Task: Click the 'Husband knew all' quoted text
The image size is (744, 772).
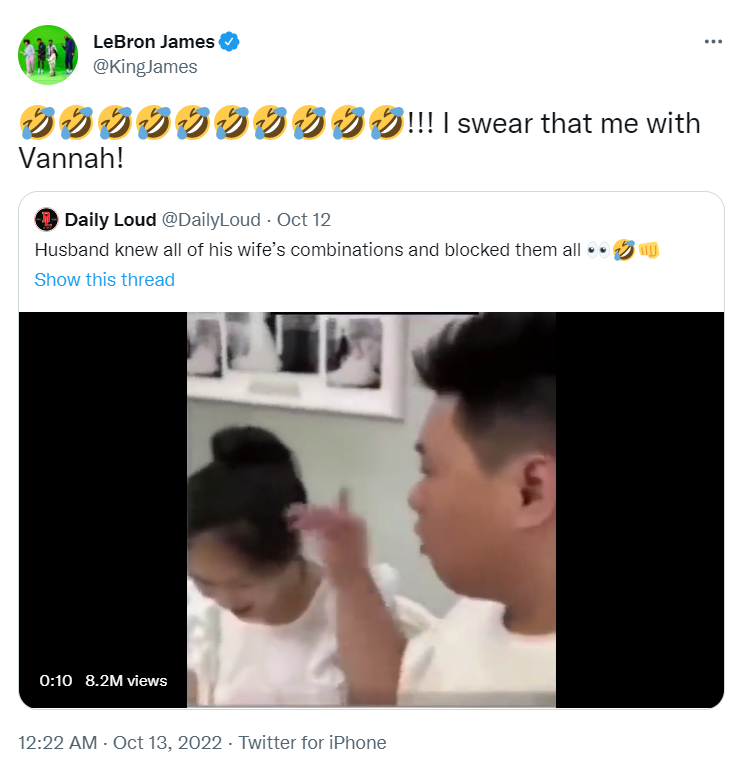Action: pyautogui.click(x=308, y=250)
